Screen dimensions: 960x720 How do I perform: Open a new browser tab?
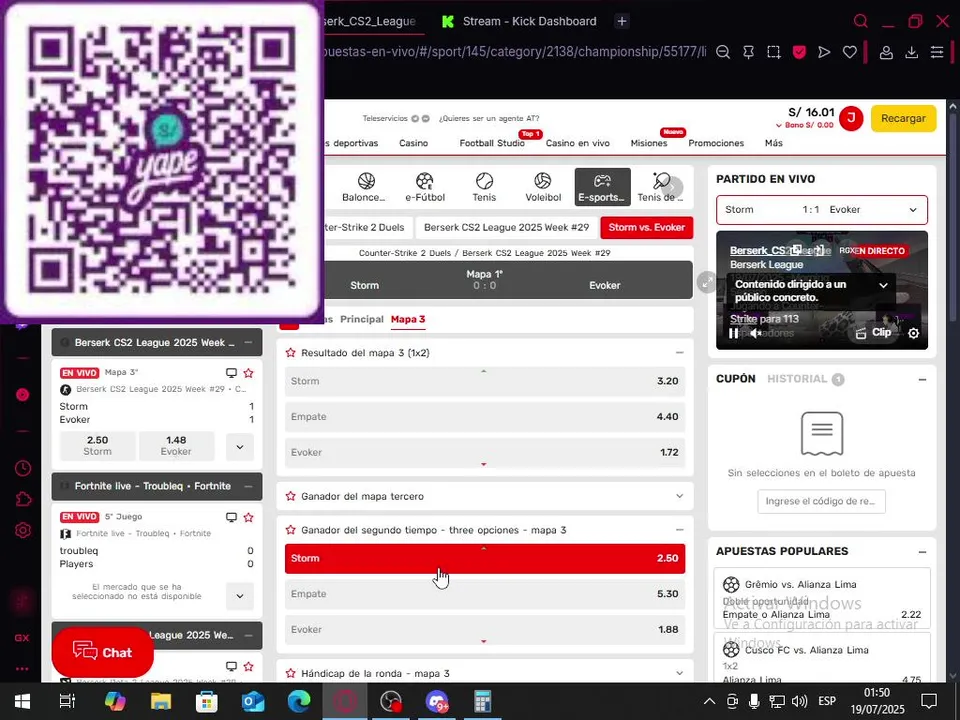click(621, 21)
